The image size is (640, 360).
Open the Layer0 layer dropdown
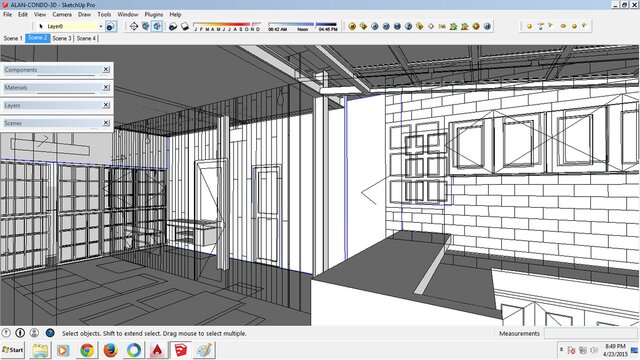[101, 27]
